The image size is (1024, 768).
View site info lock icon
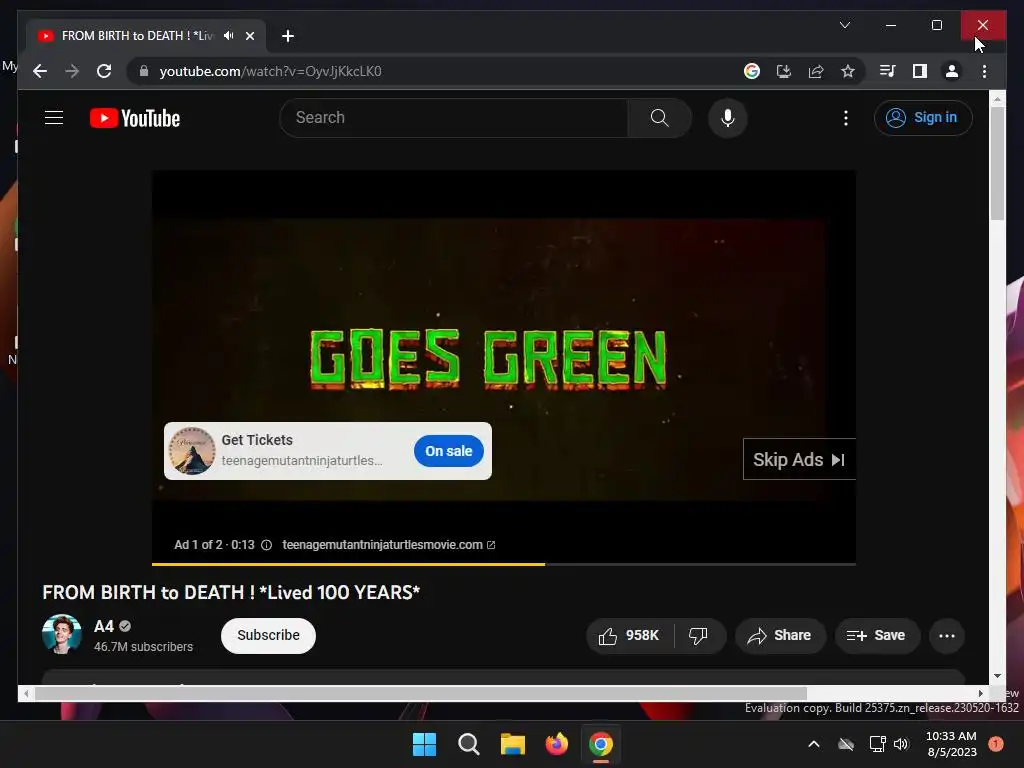click(144, 71)
